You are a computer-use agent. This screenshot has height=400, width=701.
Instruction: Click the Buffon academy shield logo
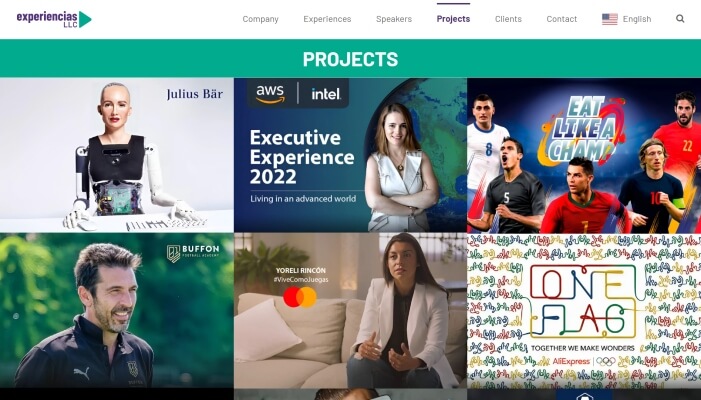pos(173,253)
